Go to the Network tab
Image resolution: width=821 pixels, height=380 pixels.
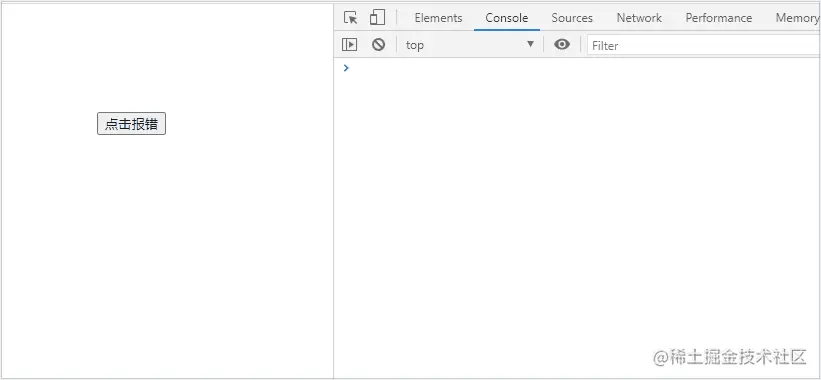pyautogui.click(x=639, y=18)
